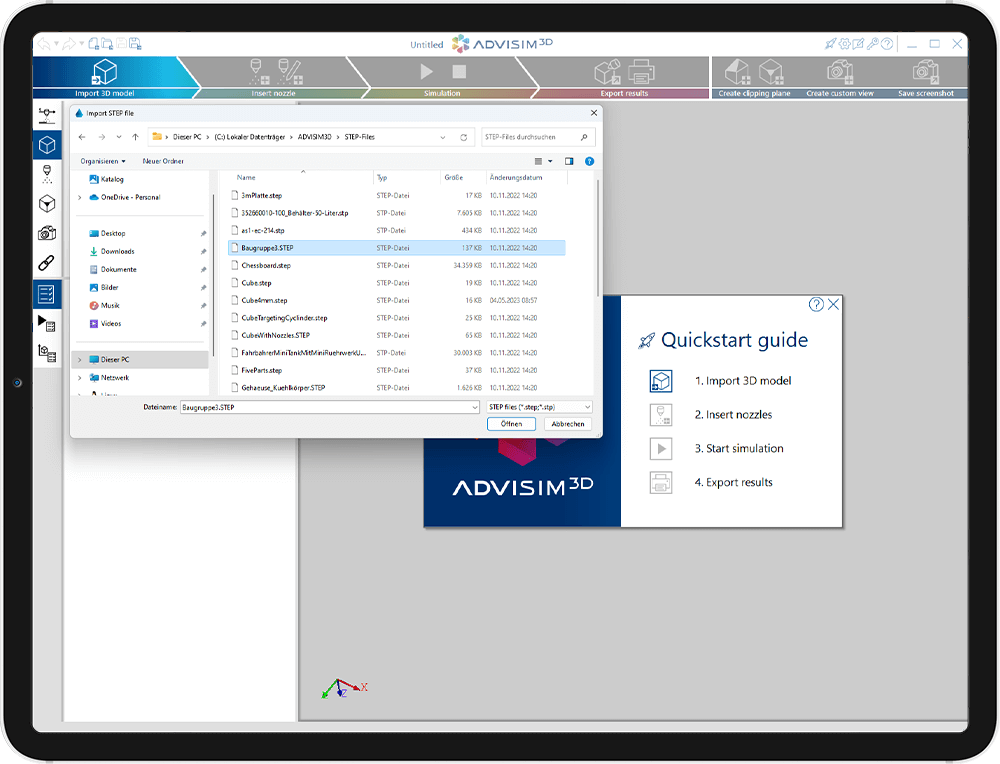Open settings gear icon in title bar
This screenshot has height=764, width=1000.
coord(844,44)
